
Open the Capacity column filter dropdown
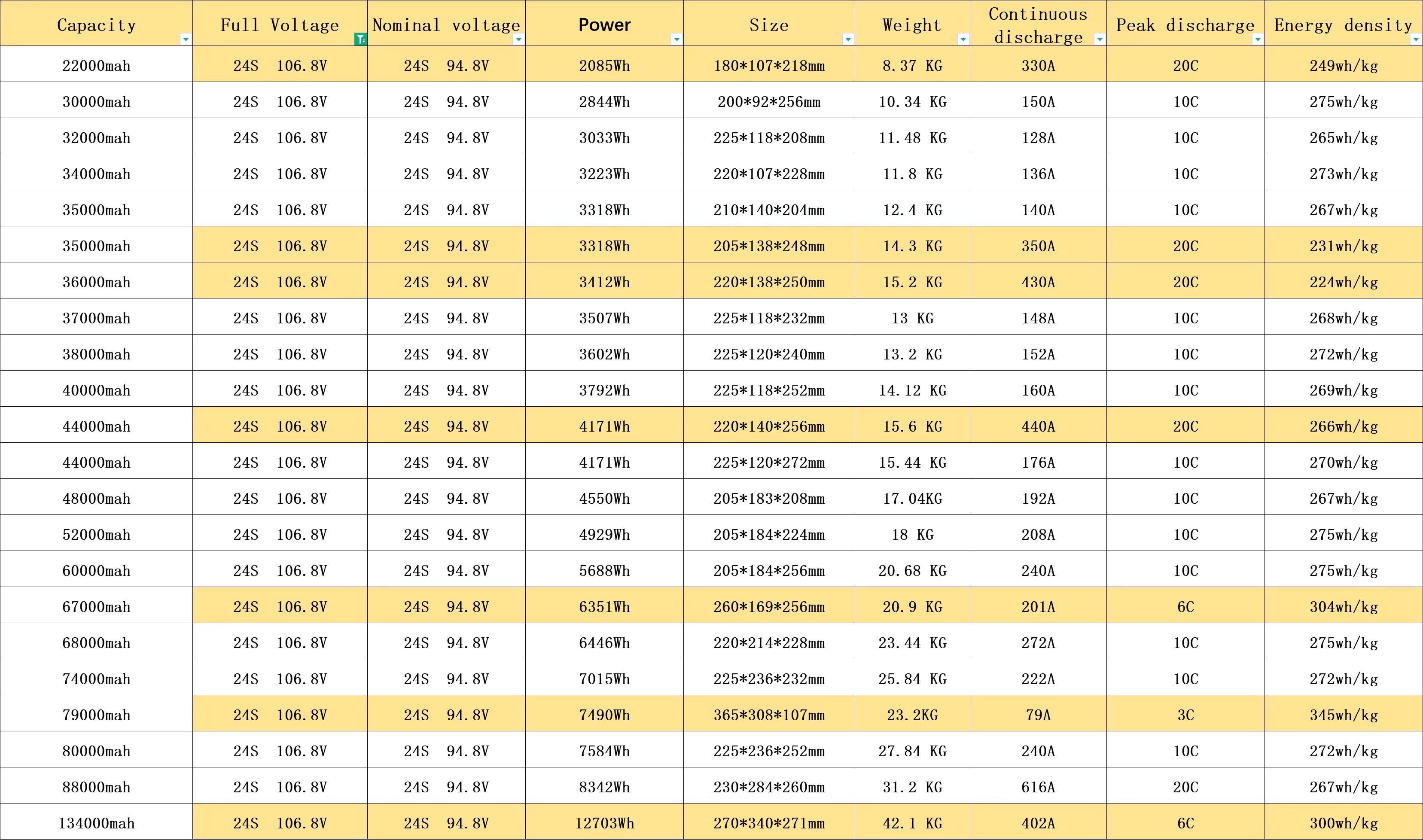tap(186, 39)
